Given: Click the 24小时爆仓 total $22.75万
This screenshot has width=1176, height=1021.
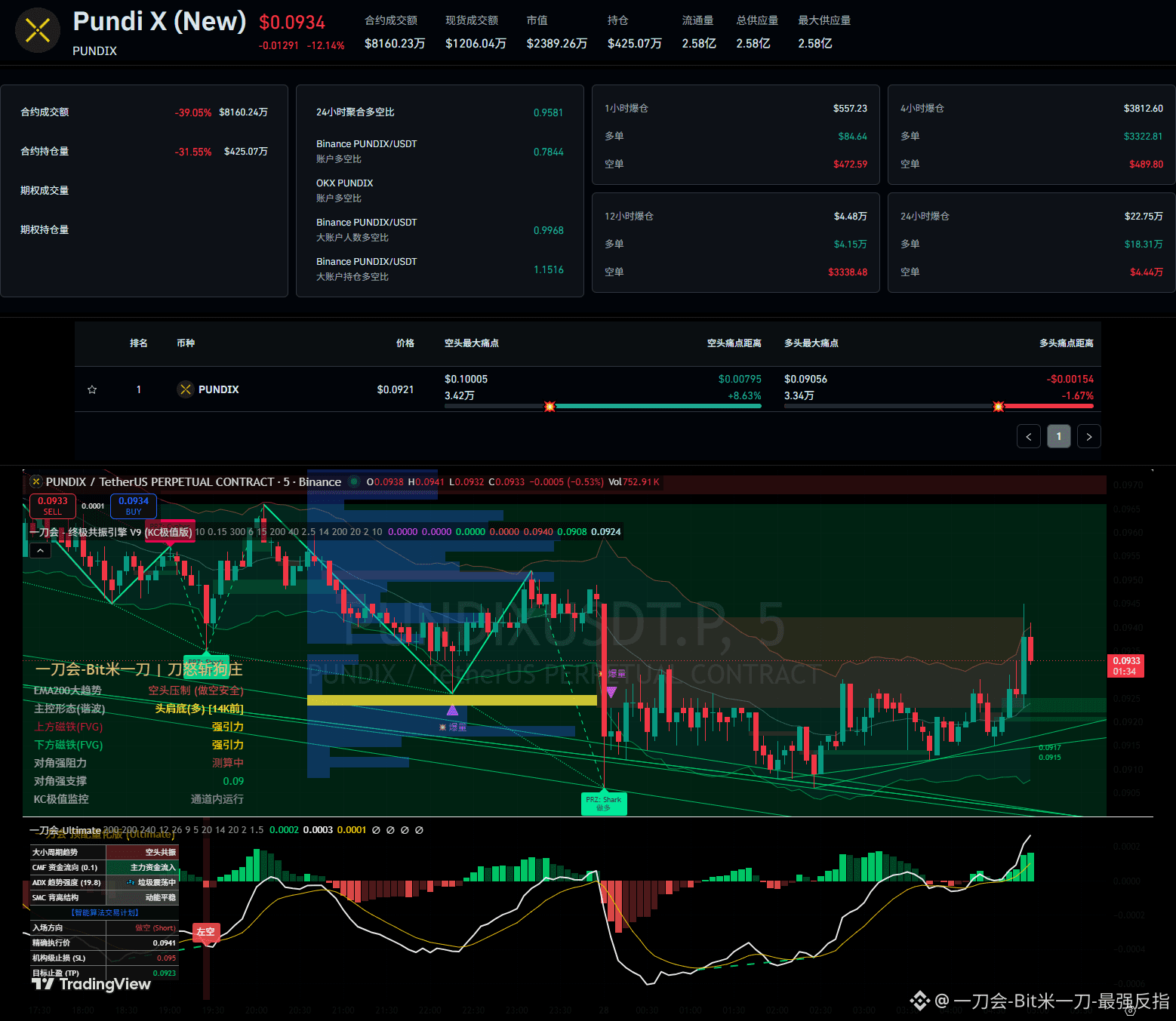Looking at the screenshot, I should point(1144,217).
